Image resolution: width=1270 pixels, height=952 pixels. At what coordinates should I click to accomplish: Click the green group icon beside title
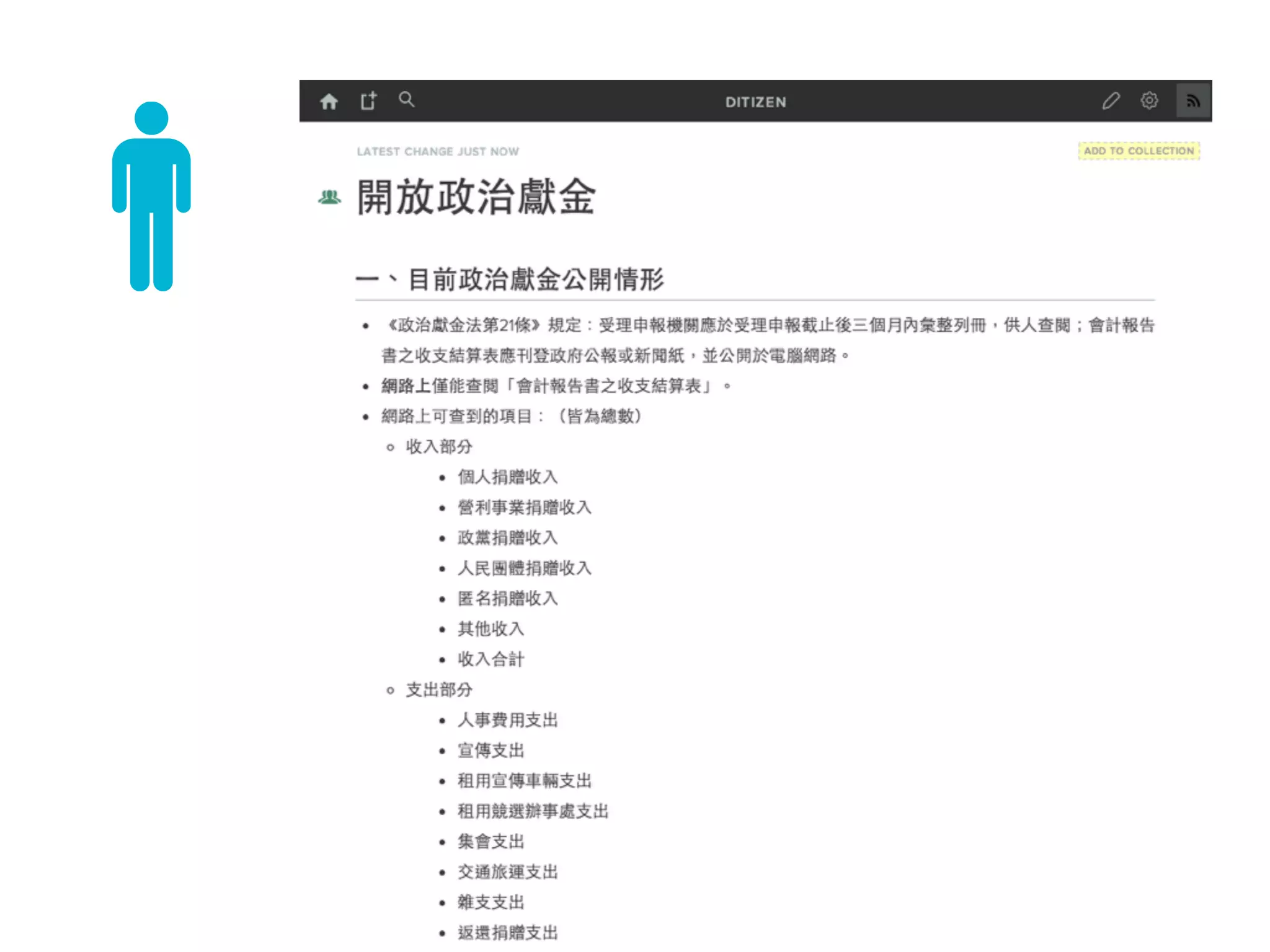329,198
